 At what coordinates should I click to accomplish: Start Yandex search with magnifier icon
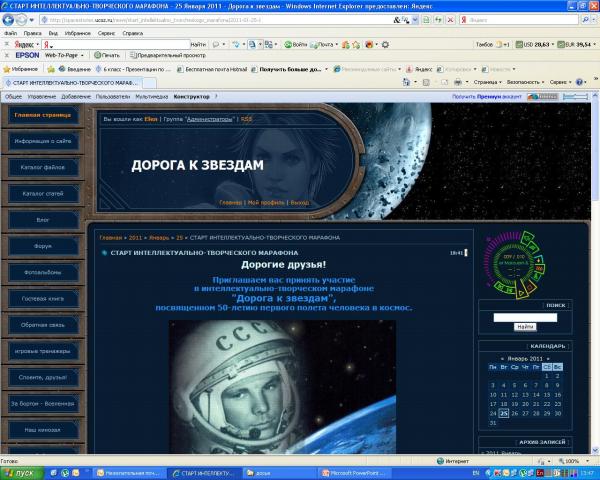click(x=585, y=20)
